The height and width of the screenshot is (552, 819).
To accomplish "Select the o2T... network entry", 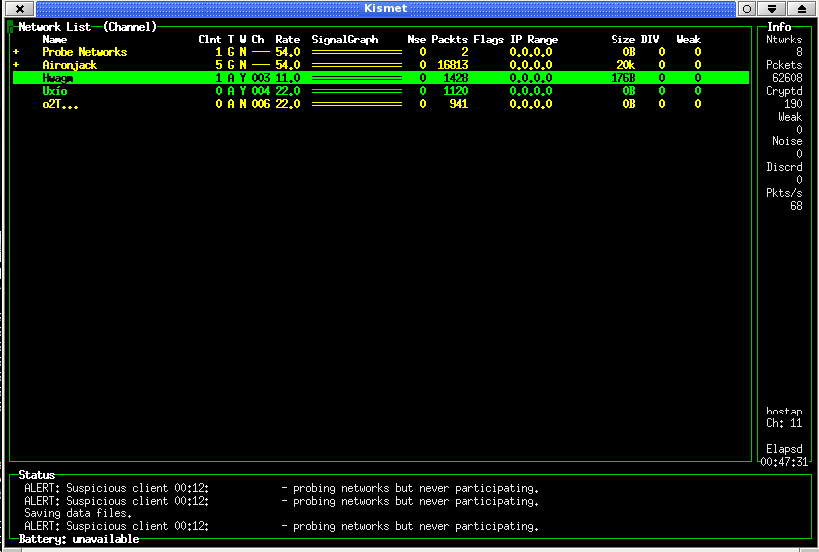I will (x=60, y=104).
